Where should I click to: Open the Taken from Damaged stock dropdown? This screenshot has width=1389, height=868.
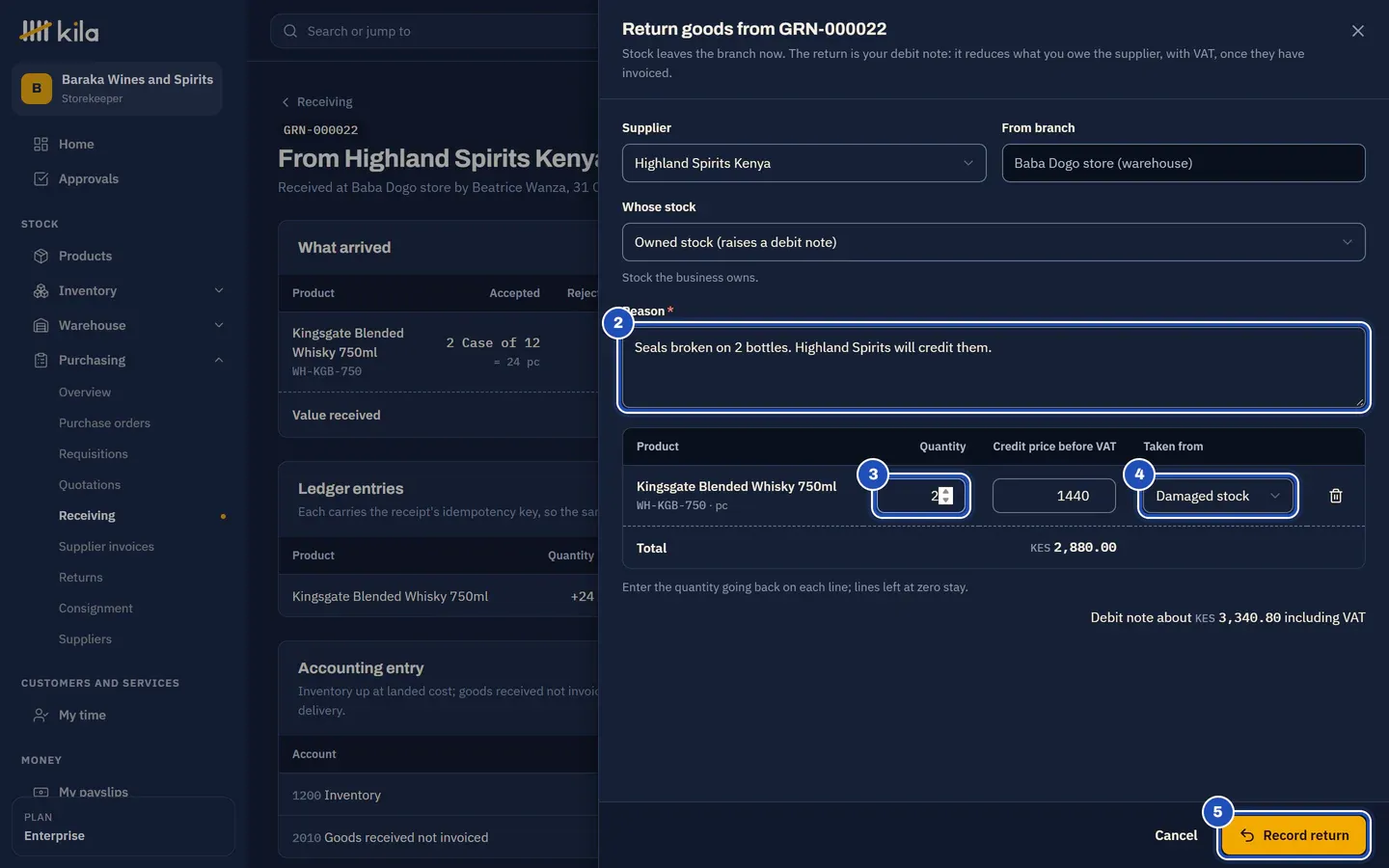[x=1217, y=496]
